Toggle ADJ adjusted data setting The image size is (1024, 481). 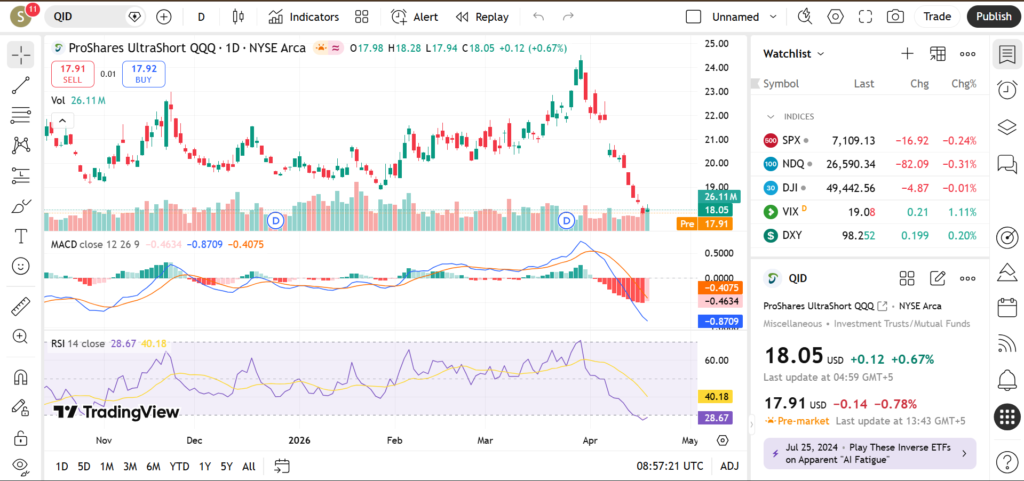tap(730, 466)
